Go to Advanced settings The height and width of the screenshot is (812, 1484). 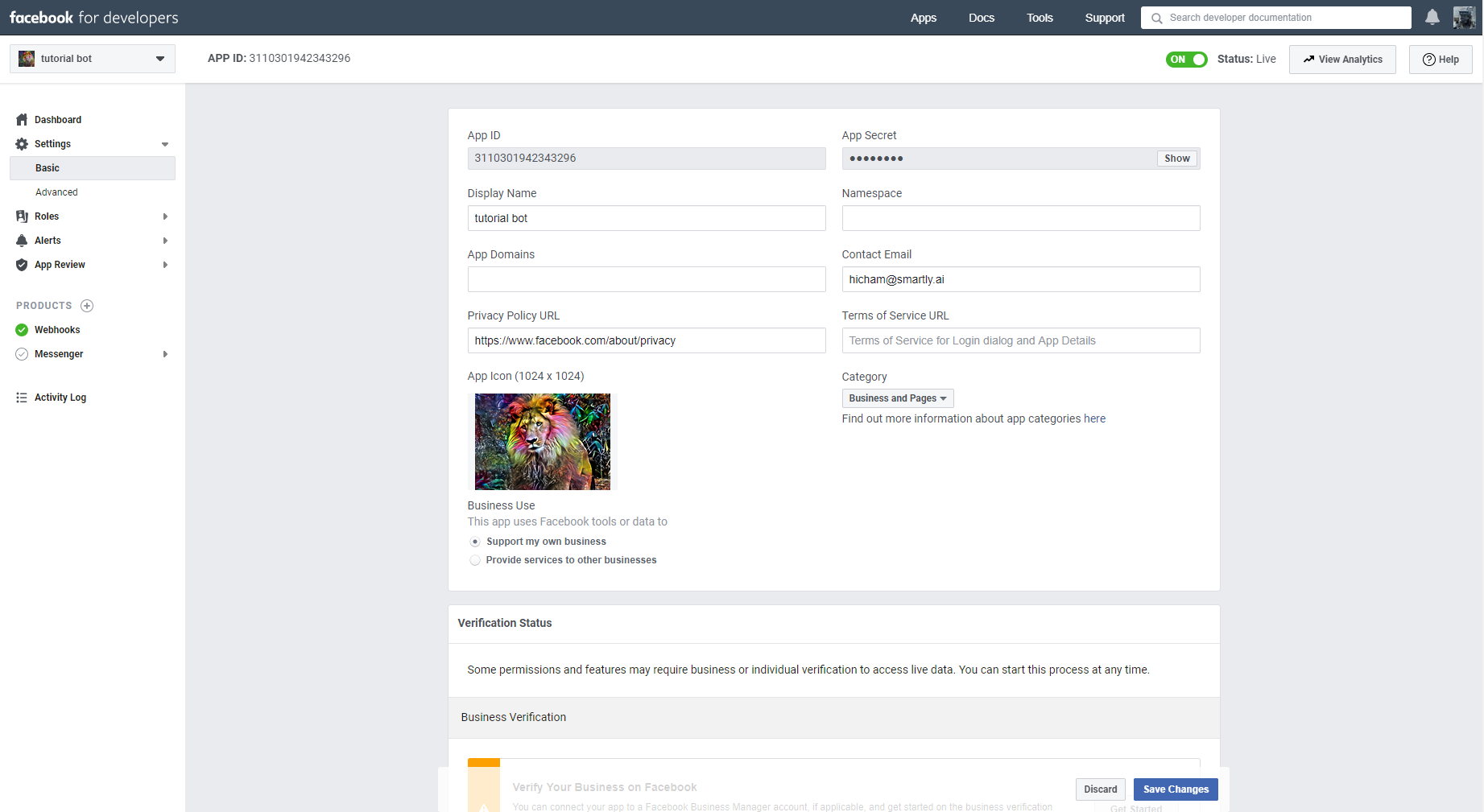point(56,192)
